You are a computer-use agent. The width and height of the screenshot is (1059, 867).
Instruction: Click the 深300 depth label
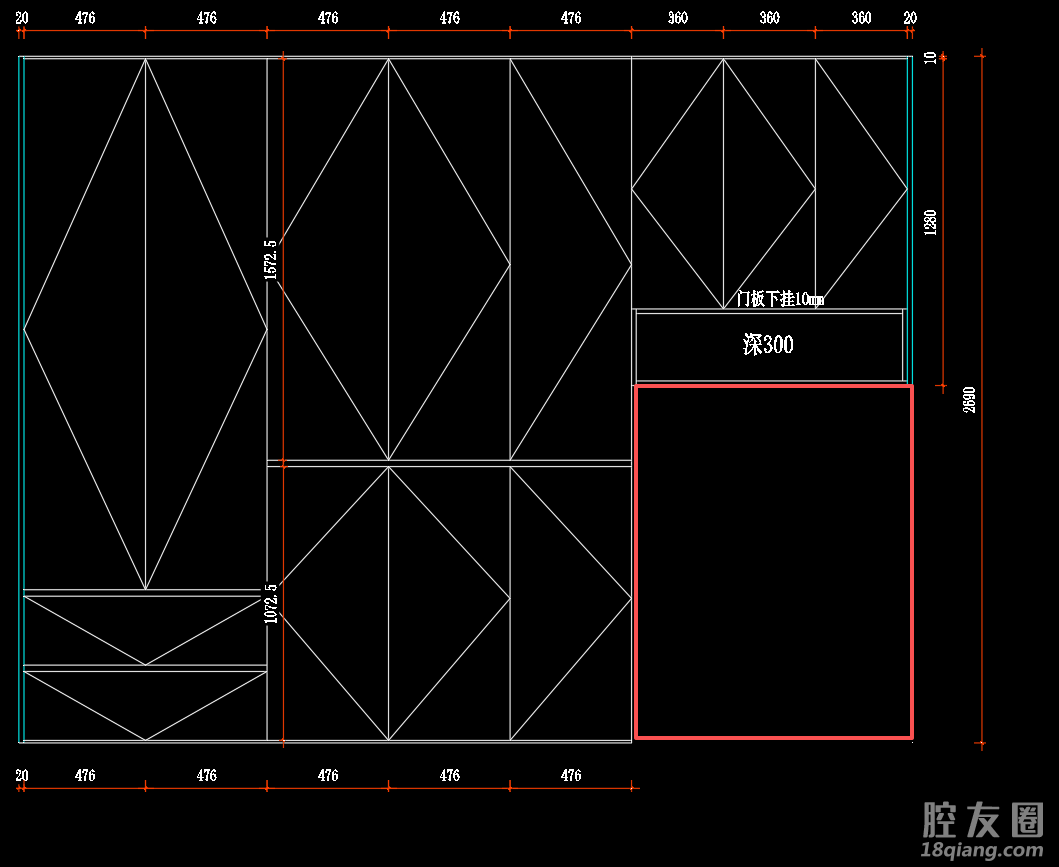coord(768,345)
